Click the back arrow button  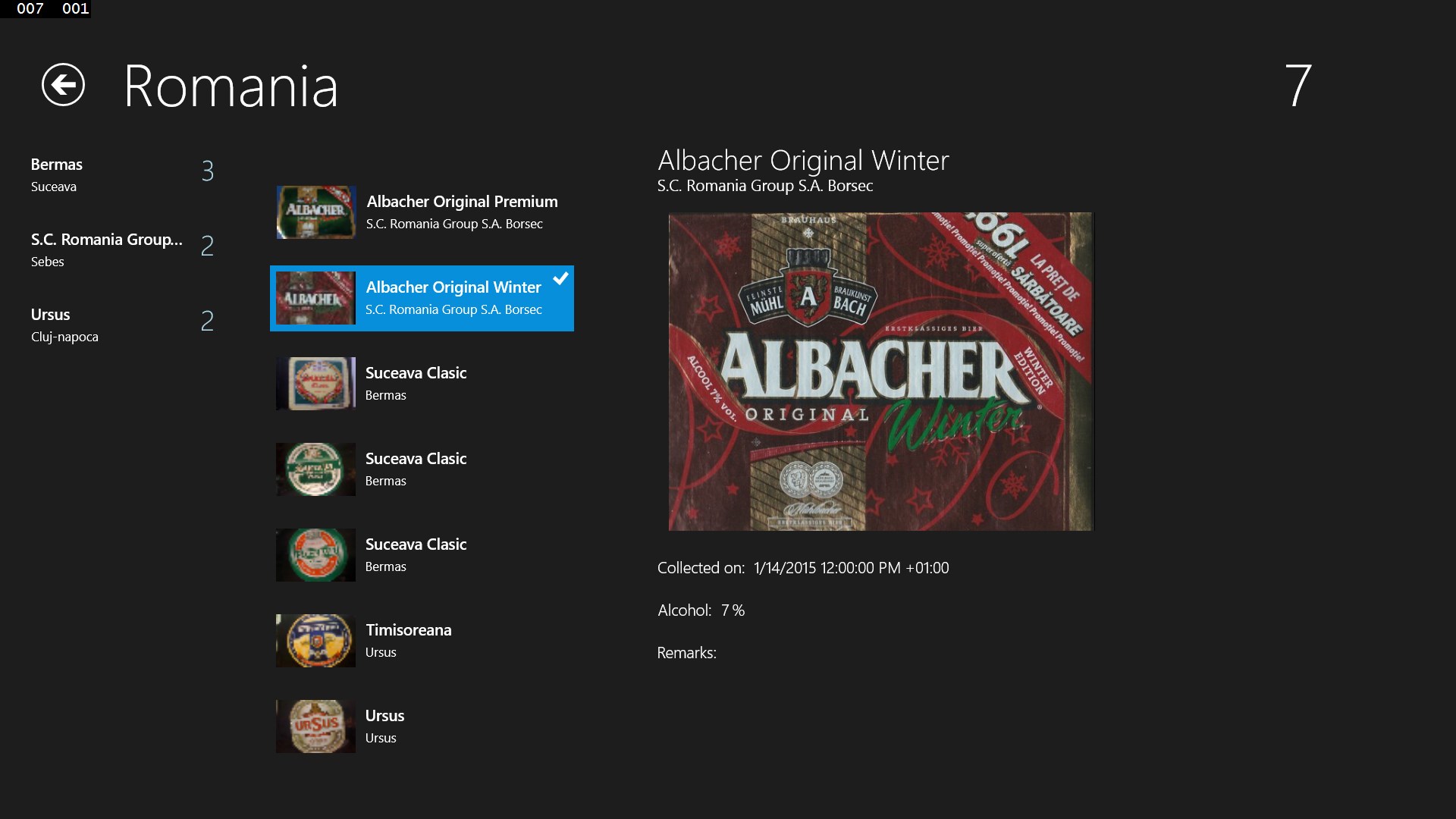63,84
